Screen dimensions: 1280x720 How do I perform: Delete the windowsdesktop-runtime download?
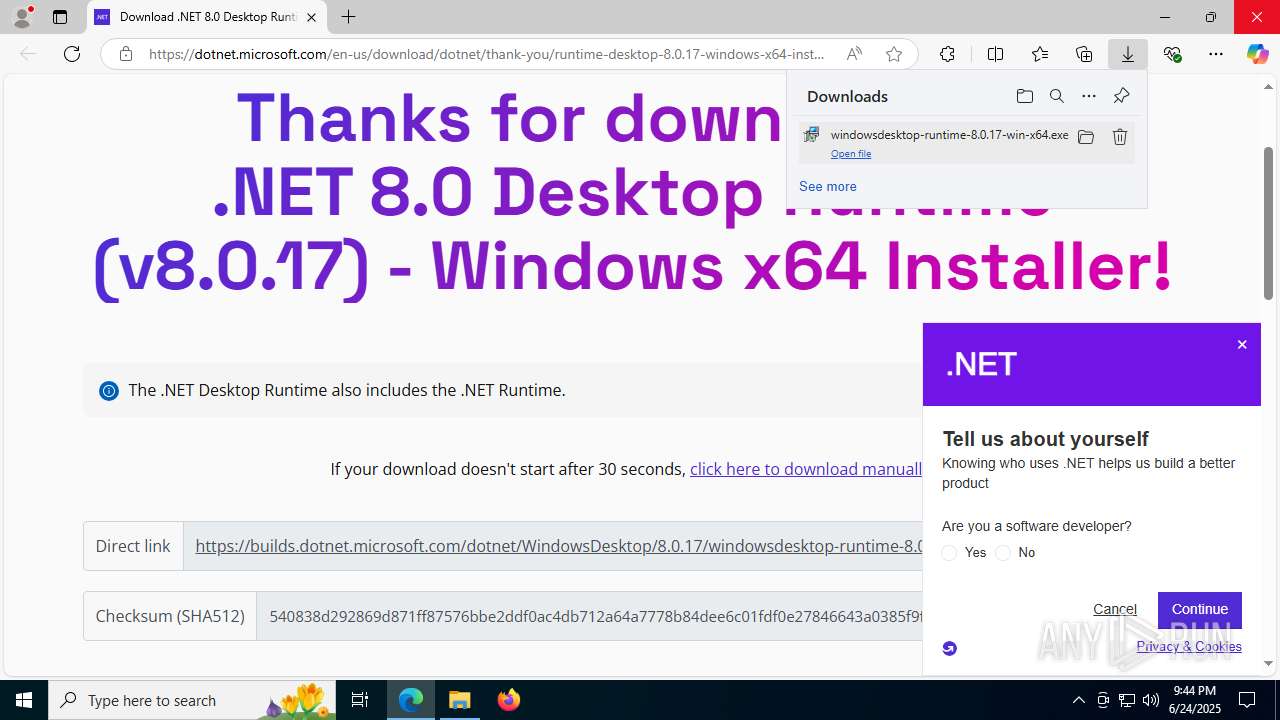click(1120, 137)
